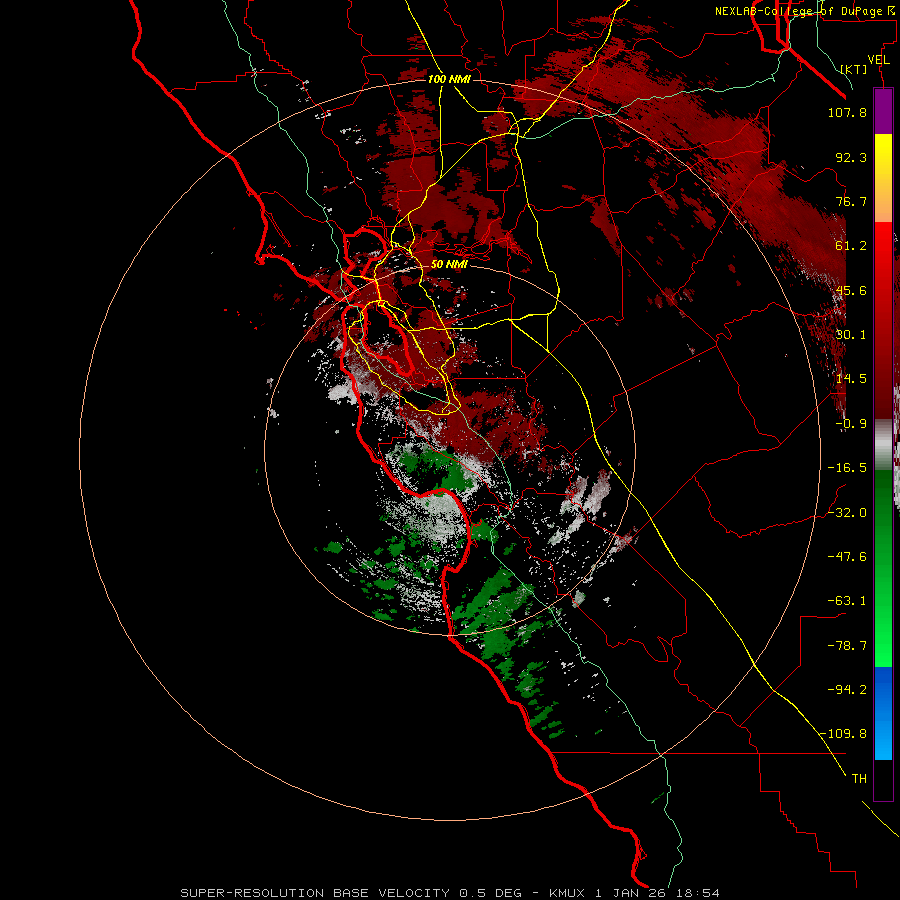The width and height of the screenshot is (900, 900).
Task: Click the 92.3 velocity scale value
Action: [851, 157]
